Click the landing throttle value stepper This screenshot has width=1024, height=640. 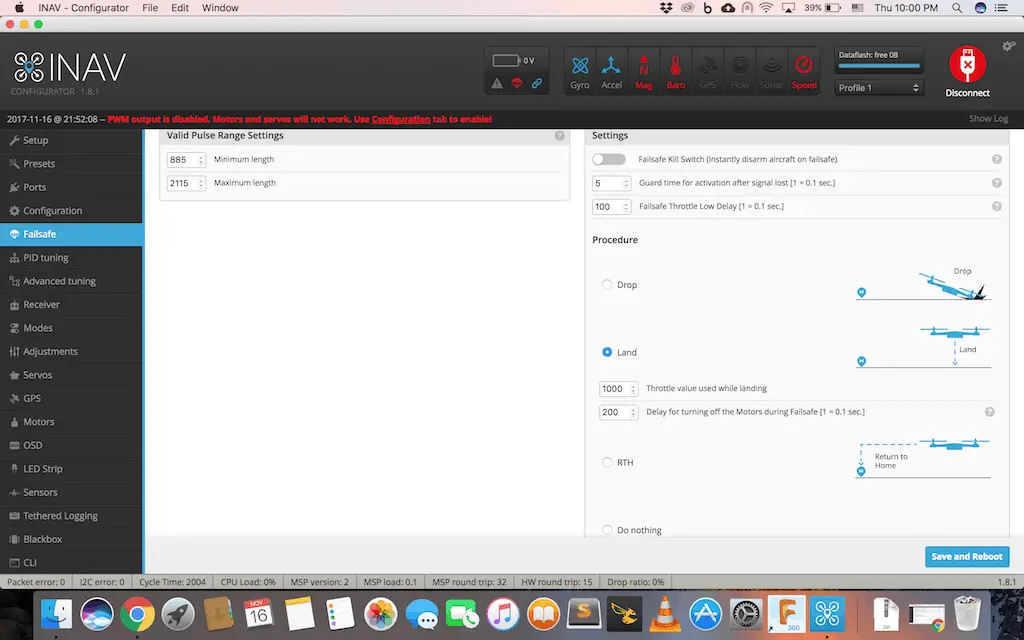pos(633,389)
